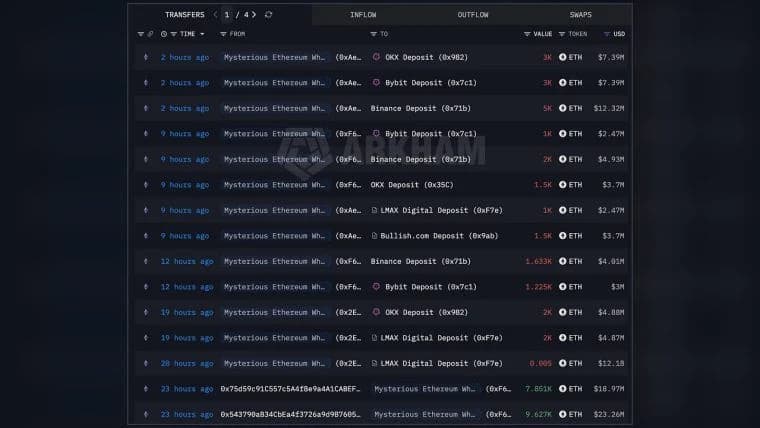Go to previous page of transfers
Image resolution: width=760 pixels, height=428 pixels.
(x=215, y=15)
